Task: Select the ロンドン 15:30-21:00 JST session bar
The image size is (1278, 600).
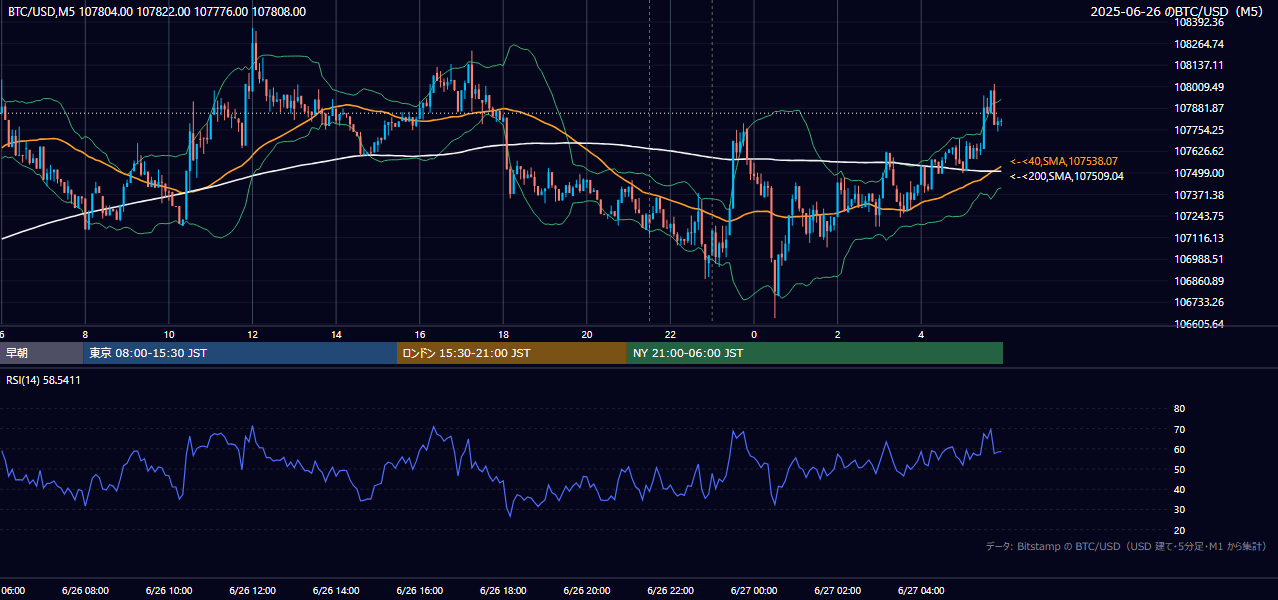Action: (x=512, y=353)
